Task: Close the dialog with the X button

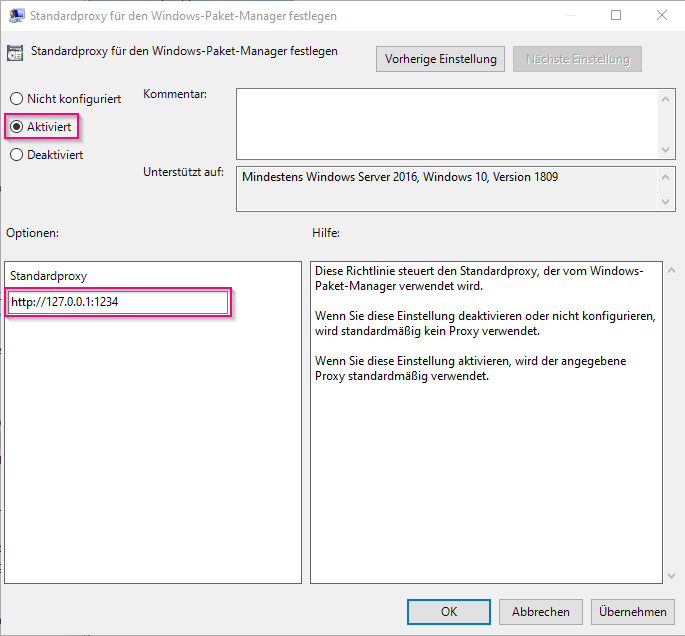Action: pos(662,15)
